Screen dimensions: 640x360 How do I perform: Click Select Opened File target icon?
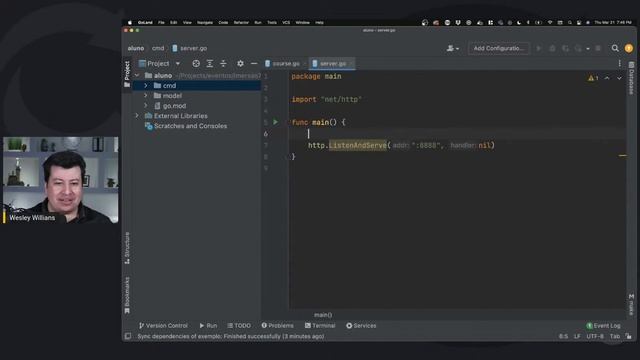(x=196, y=63)
